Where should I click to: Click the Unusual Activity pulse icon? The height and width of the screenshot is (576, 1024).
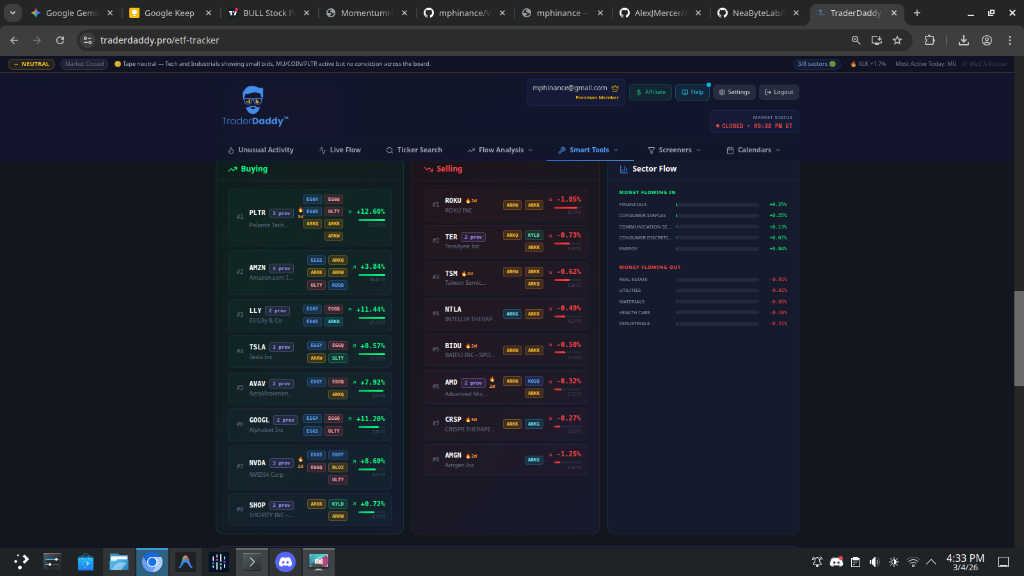click(230, 150)
